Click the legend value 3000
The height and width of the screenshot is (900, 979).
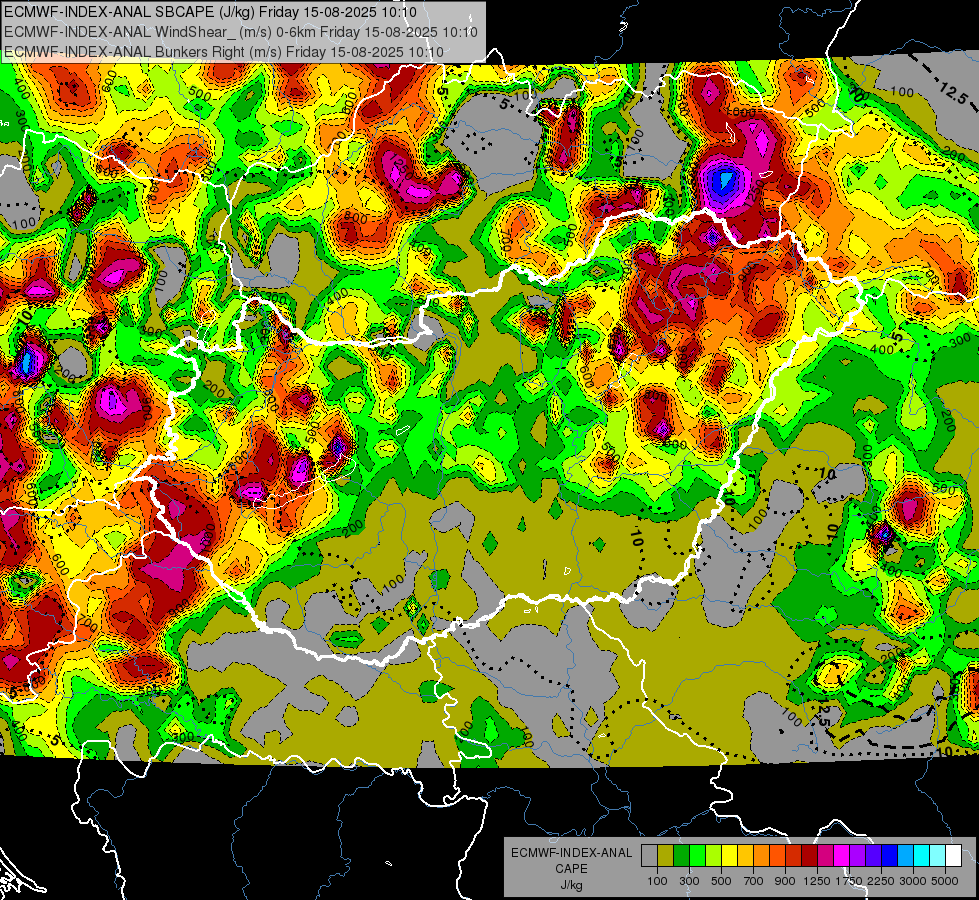pos(913,881)
